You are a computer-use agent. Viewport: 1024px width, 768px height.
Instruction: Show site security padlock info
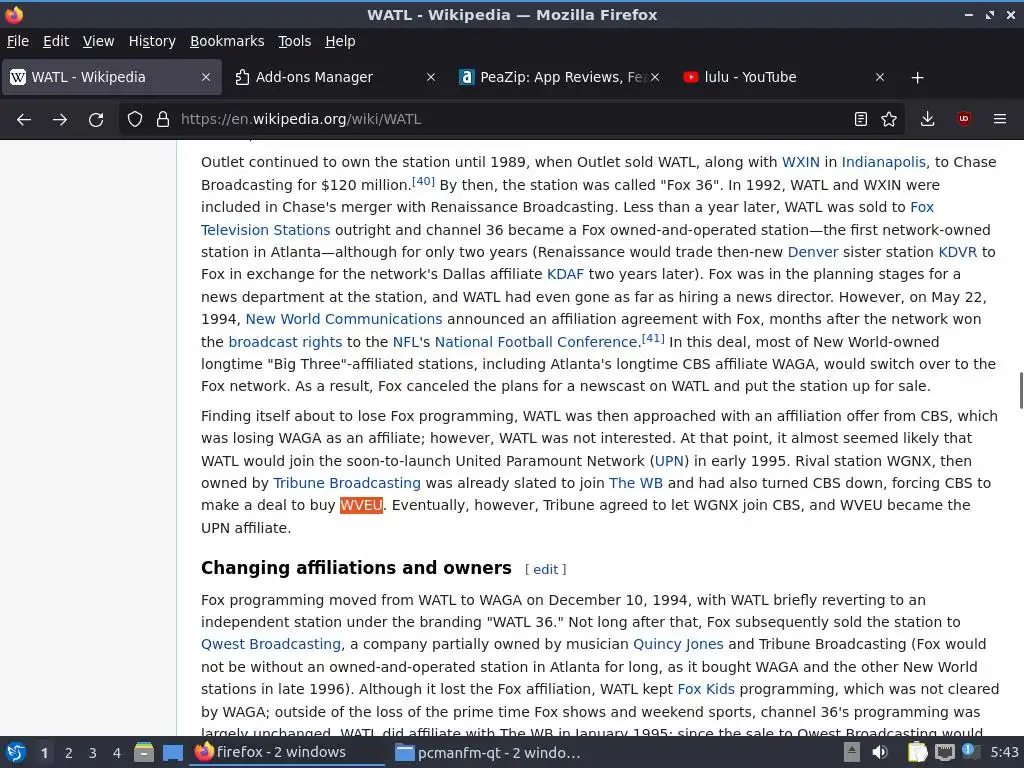click(163, 119)
